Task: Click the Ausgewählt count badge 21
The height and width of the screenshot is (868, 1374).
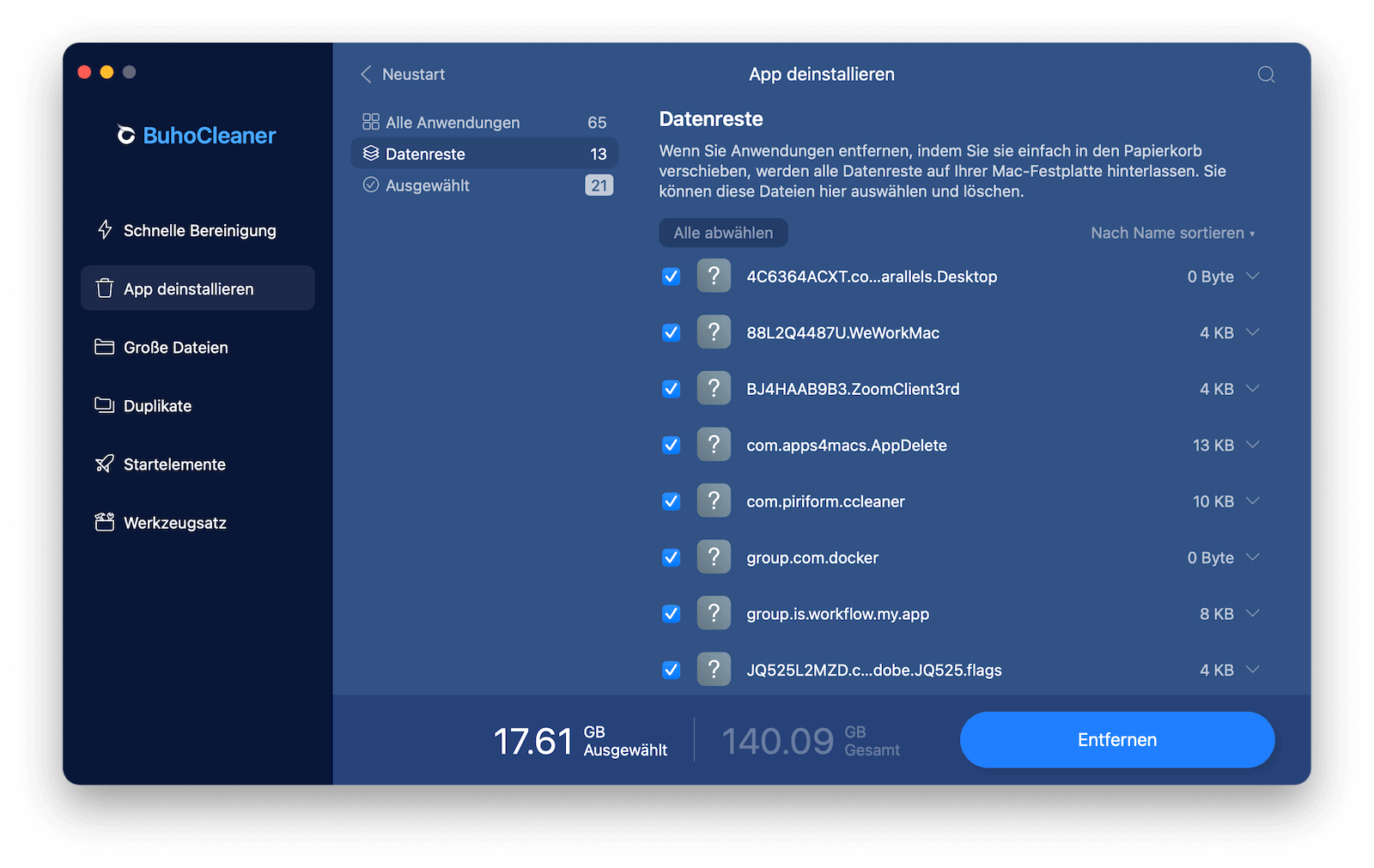Action: point(599,185)
